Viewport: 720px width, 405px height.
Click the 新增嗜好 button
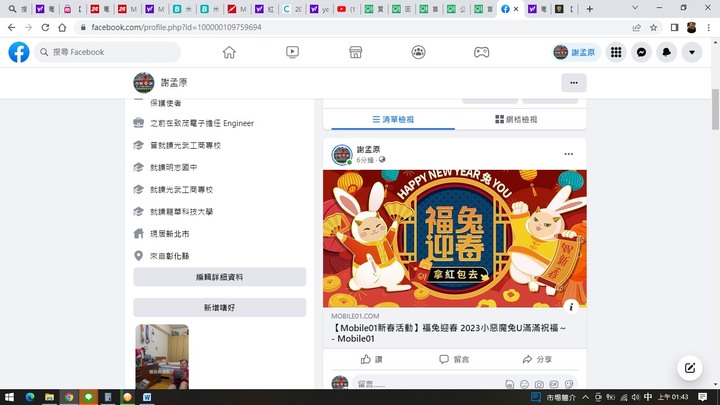click(220, 308)
